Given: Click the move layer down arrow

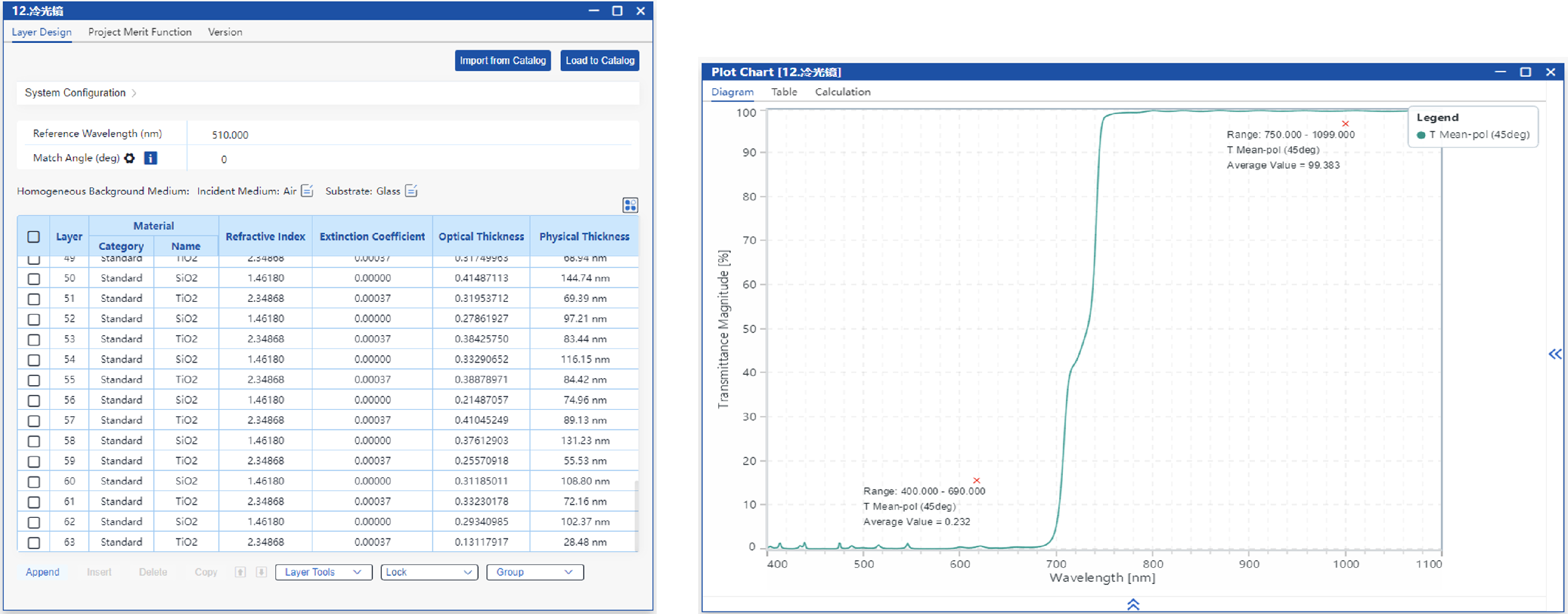Looking at the screenshot, I should click(261, 572).
